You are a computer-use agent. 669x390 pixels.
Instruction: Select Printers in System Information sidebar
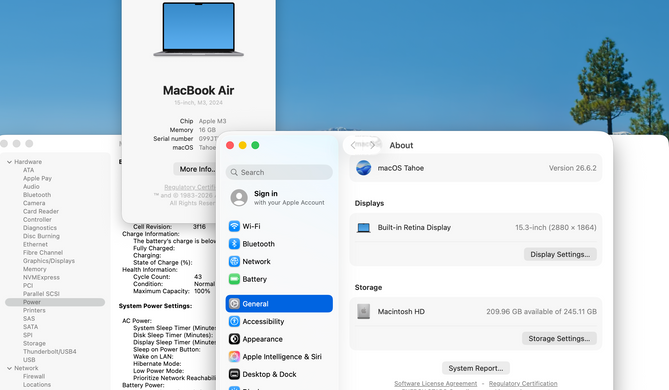(34, 310)
